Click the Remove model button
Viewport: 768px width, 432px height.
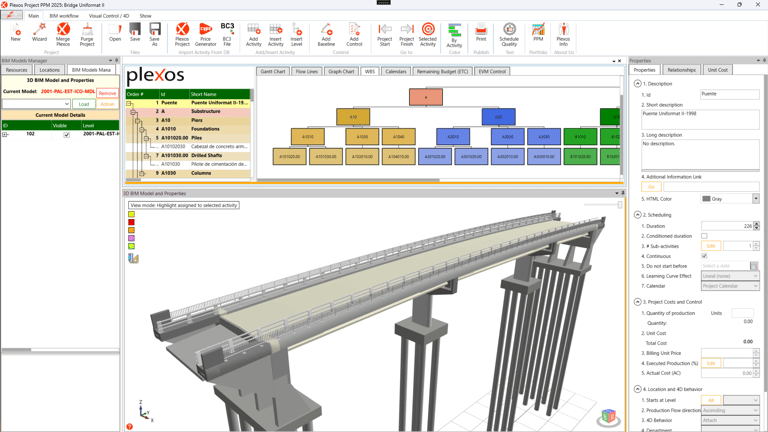coord(107,93)
